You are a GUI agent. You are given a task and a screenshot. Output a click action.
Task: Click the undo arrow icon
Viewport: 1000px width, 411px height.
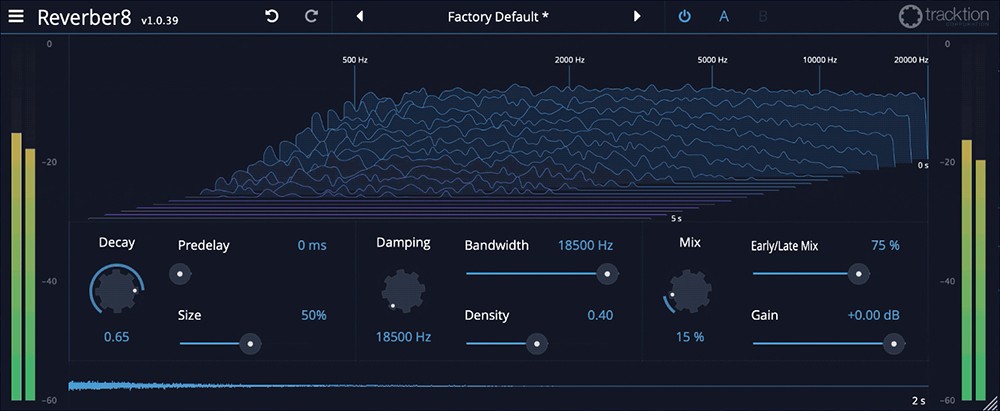pos(272,16)
